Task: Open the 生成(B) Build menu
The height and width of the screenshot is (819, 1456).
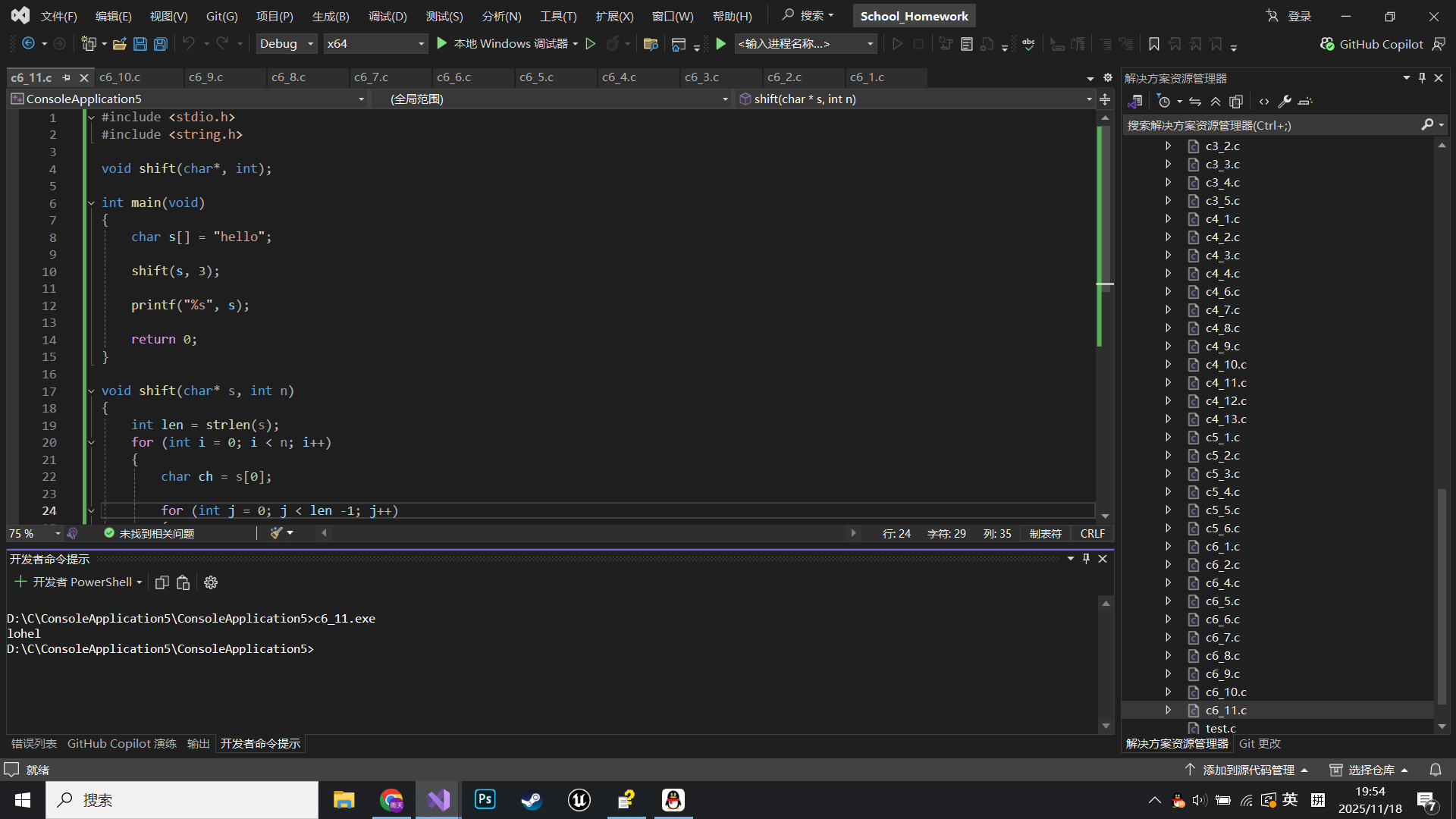Action: [x=331, y=16]
